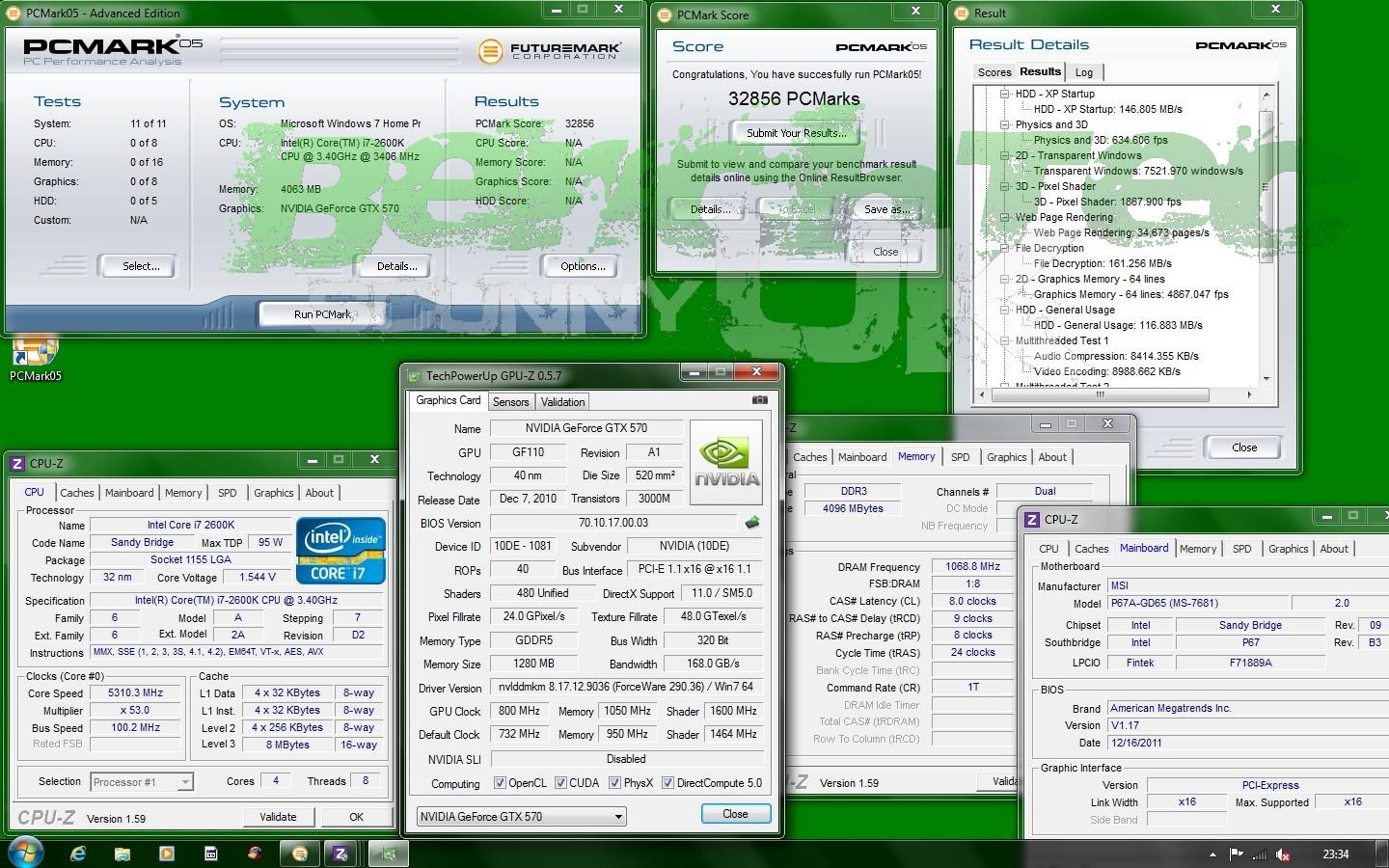This screenshot has width=1389, height=868.
Task: Click the Futuremark logo in PCMark05
Action: pyautogui.click(x=549, y=50)
